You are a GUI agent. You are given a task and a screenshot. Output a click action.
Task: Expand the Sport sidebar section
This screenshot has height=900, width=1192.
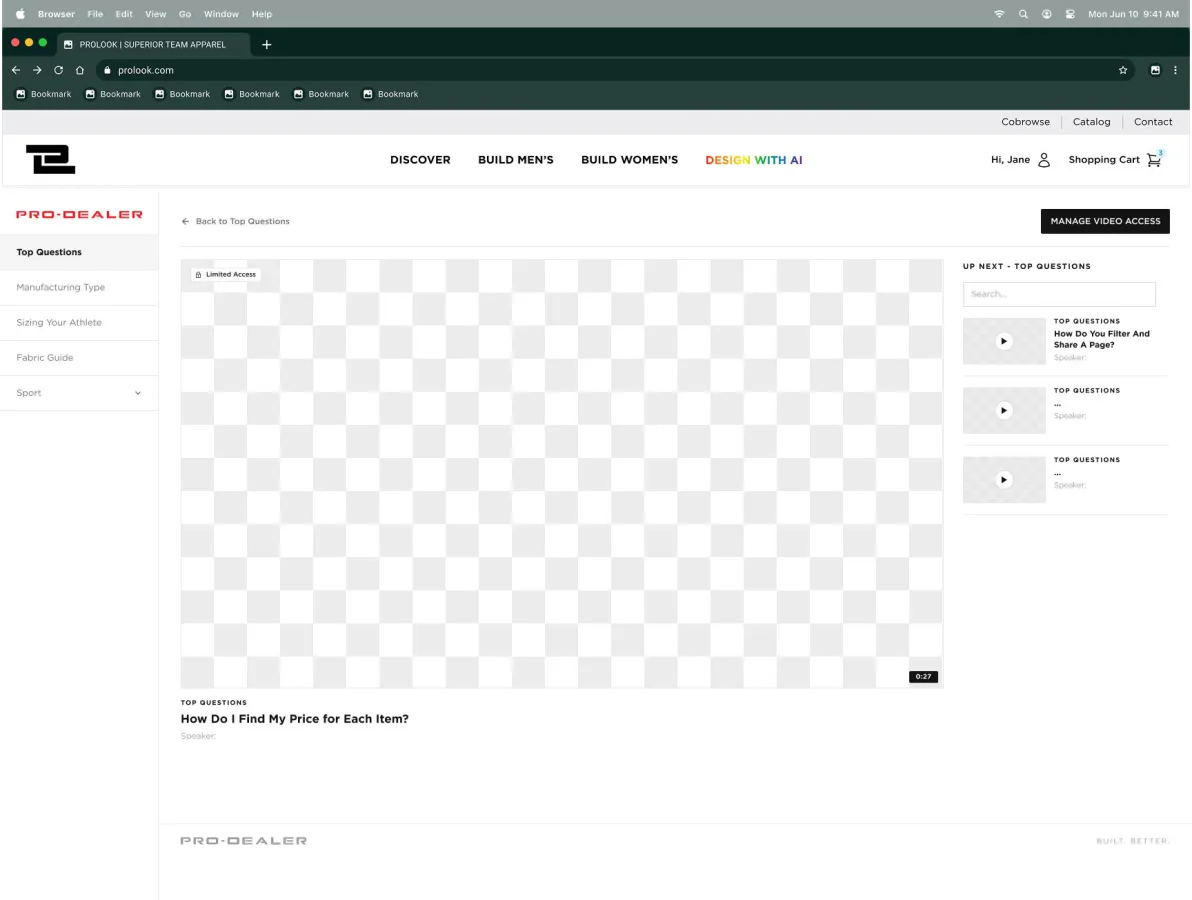click(79, 393)
